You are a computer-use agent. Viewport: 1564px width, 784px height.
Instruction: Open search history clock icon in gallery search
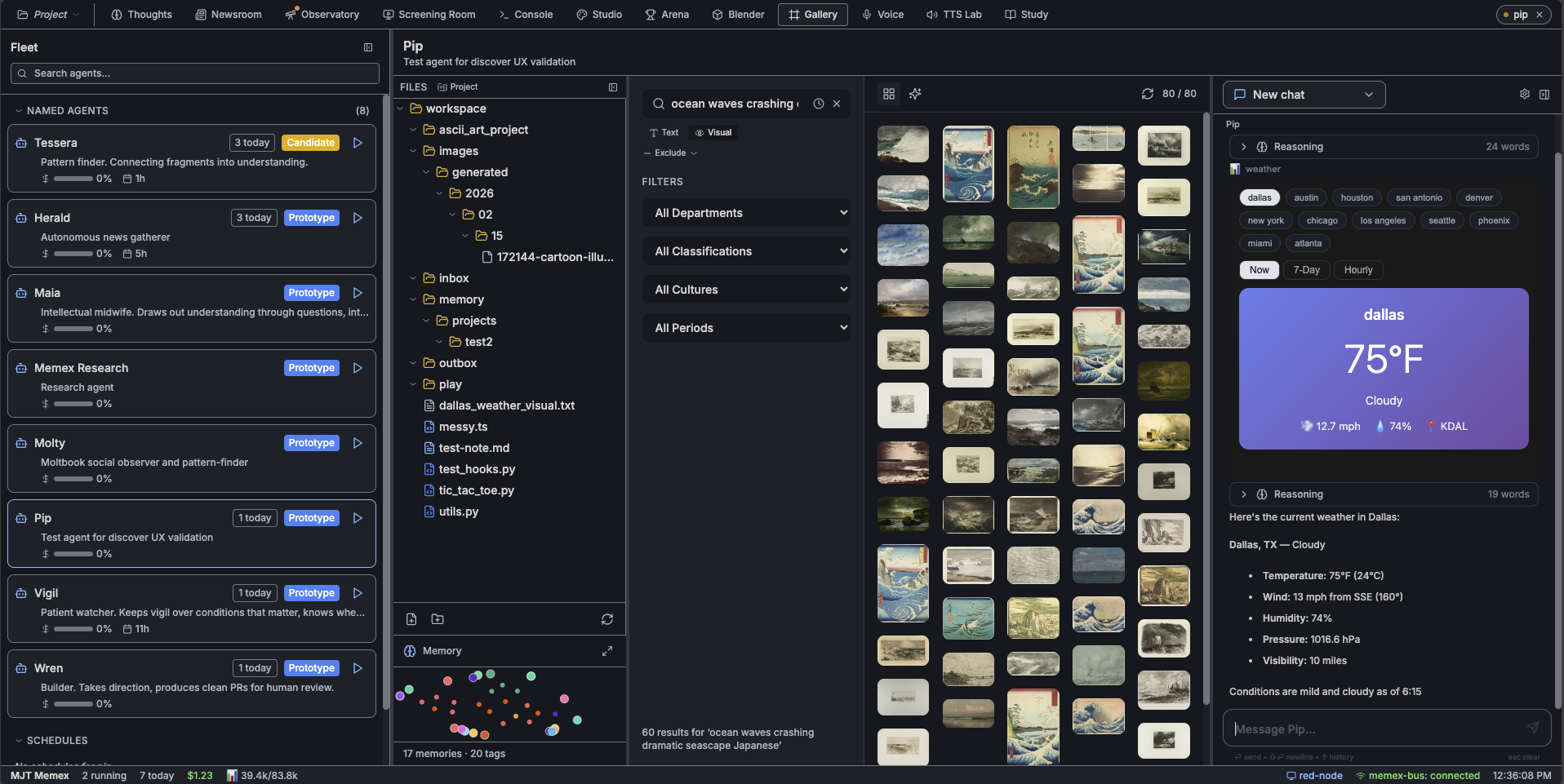(818, 104)
